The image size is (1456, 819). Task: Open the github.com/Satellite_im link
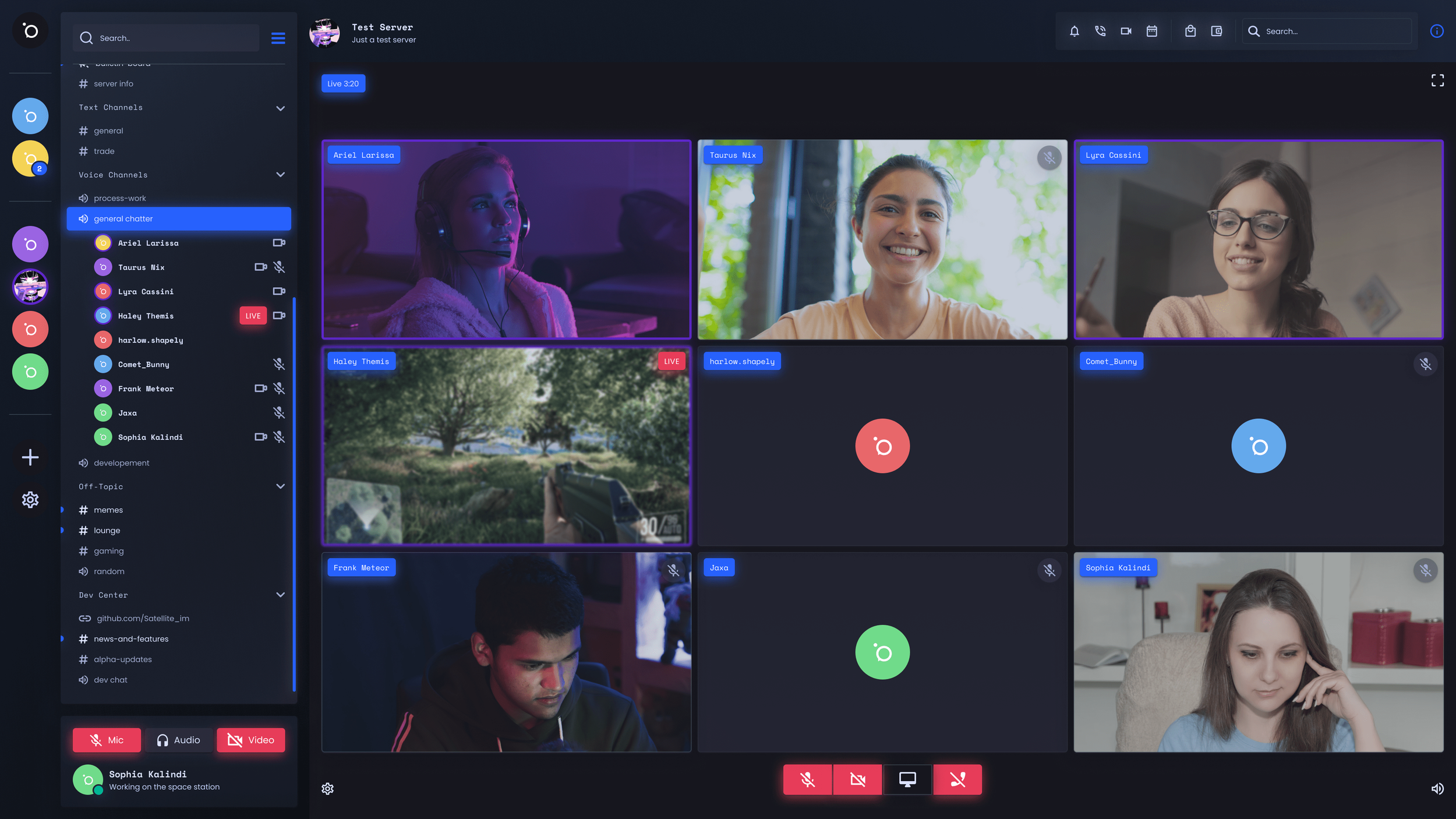[x=143, y=618]
